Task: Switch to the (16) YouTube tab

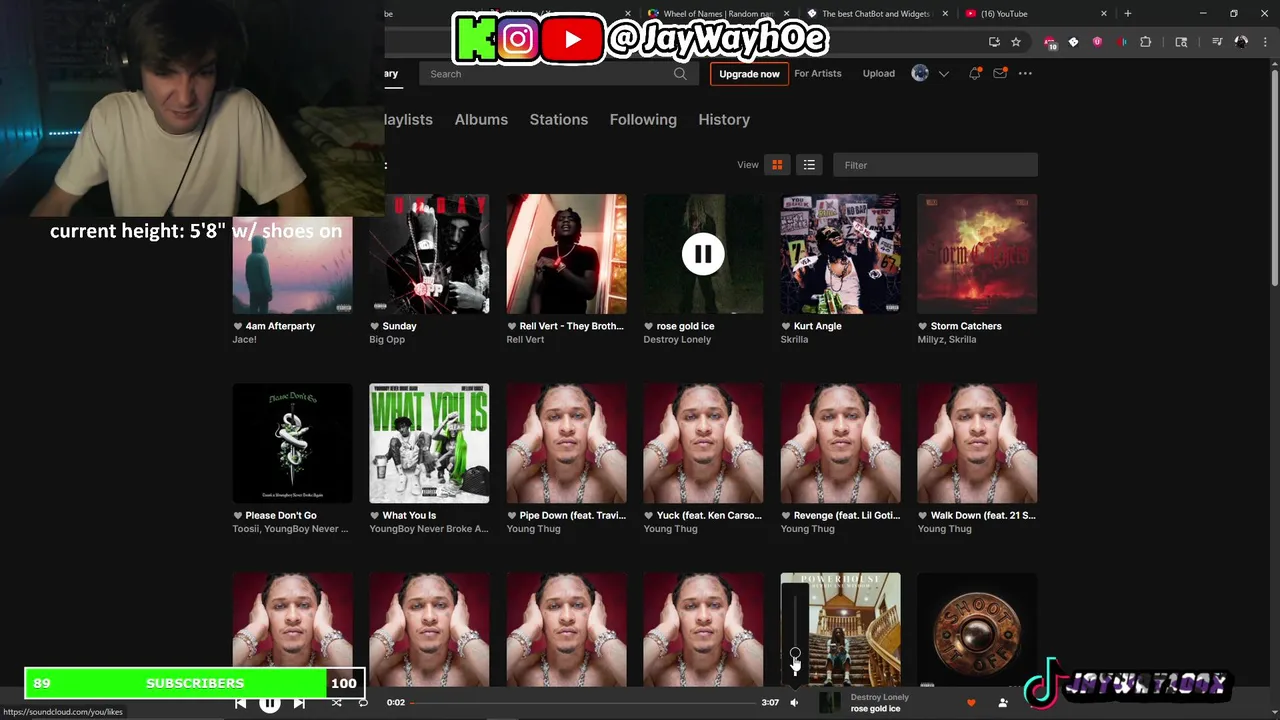Action: click(x=1035, y=14)
